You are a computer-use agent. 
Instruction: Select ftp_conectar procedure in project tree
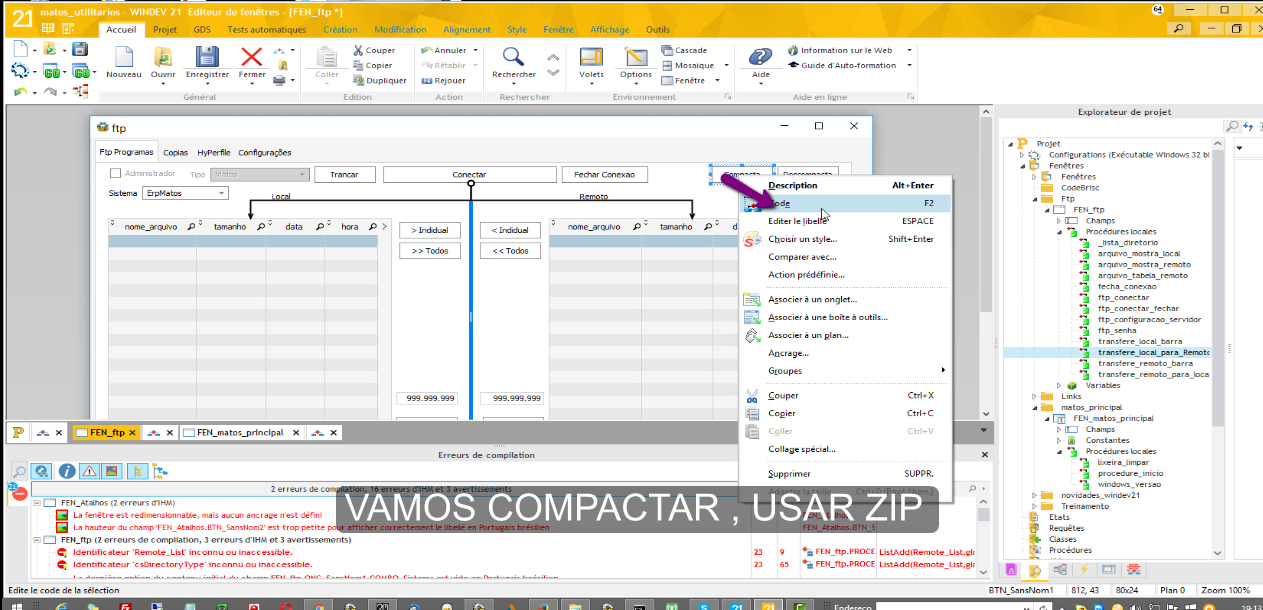point(1123,297)
